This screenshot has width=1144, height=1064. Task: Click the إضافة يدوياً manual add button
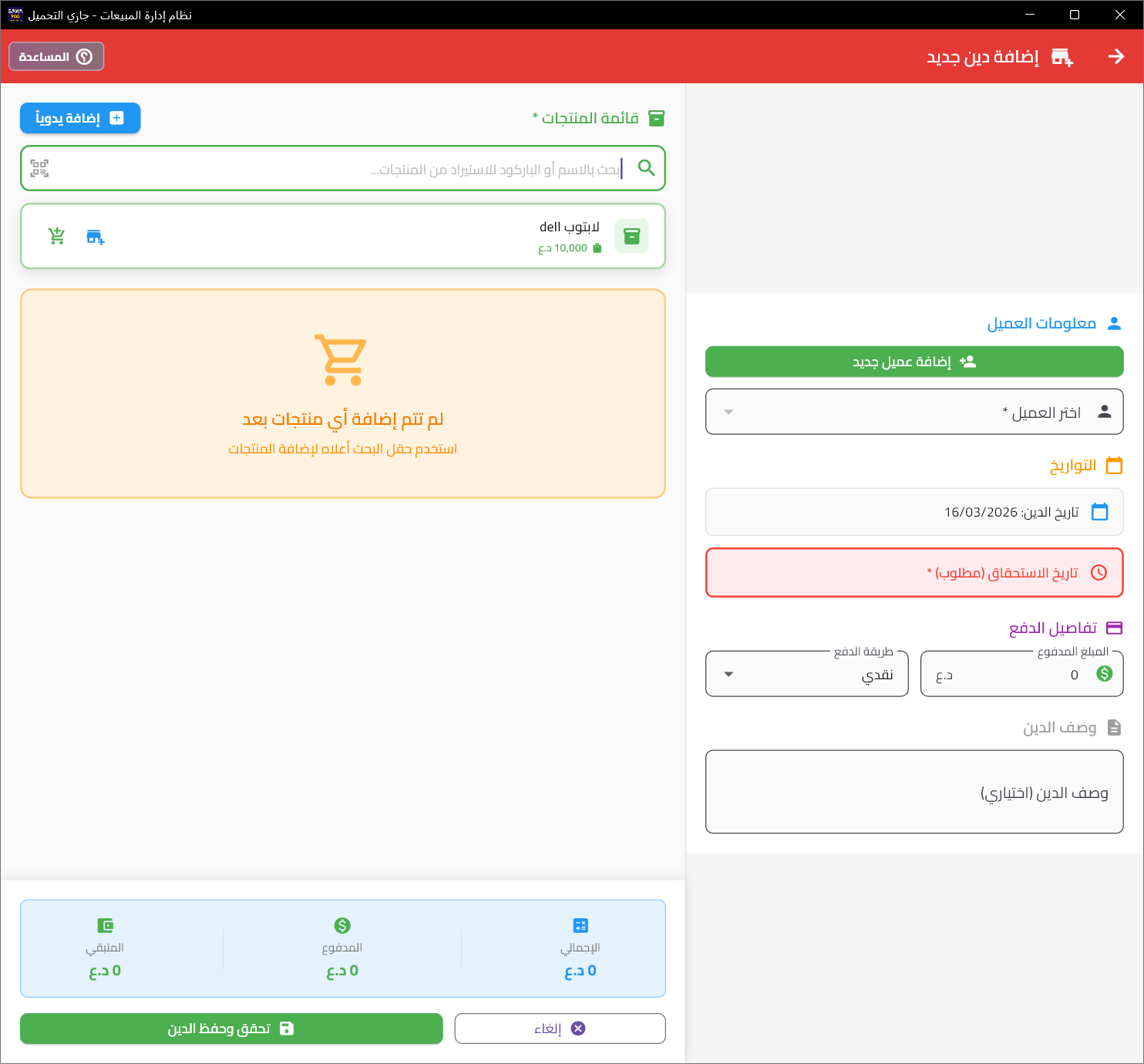(x=80, y=118)
